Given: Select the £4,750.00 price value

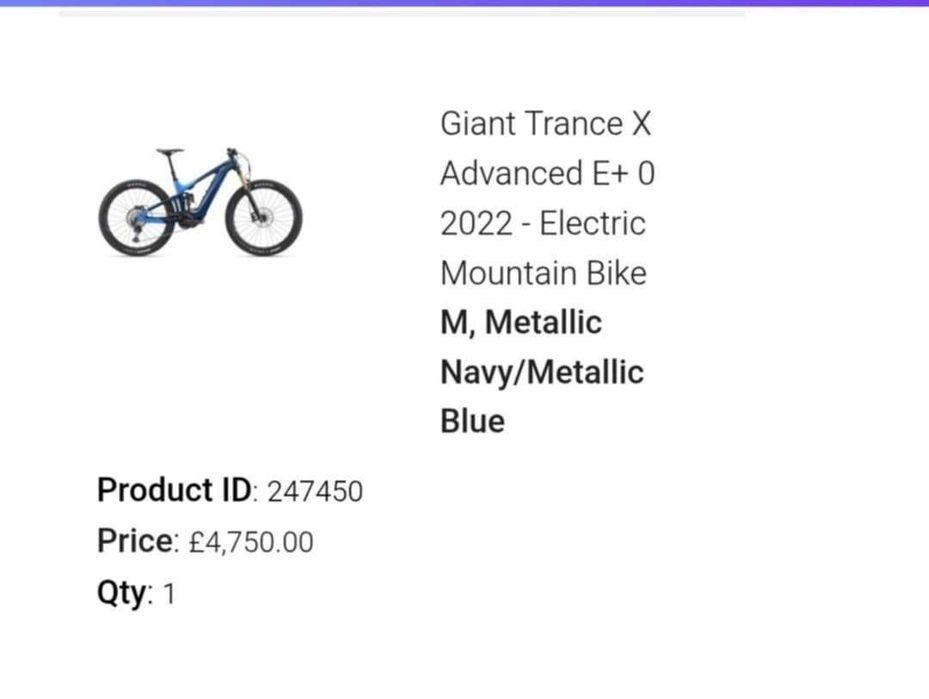Looking at the screenshot, I should [x=250, y=543].
